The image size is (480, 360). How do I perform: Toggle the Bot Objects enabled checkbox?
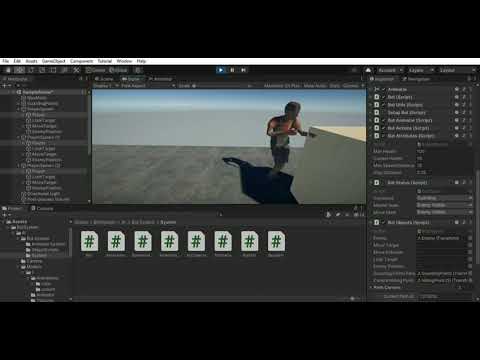pos(384,222)
